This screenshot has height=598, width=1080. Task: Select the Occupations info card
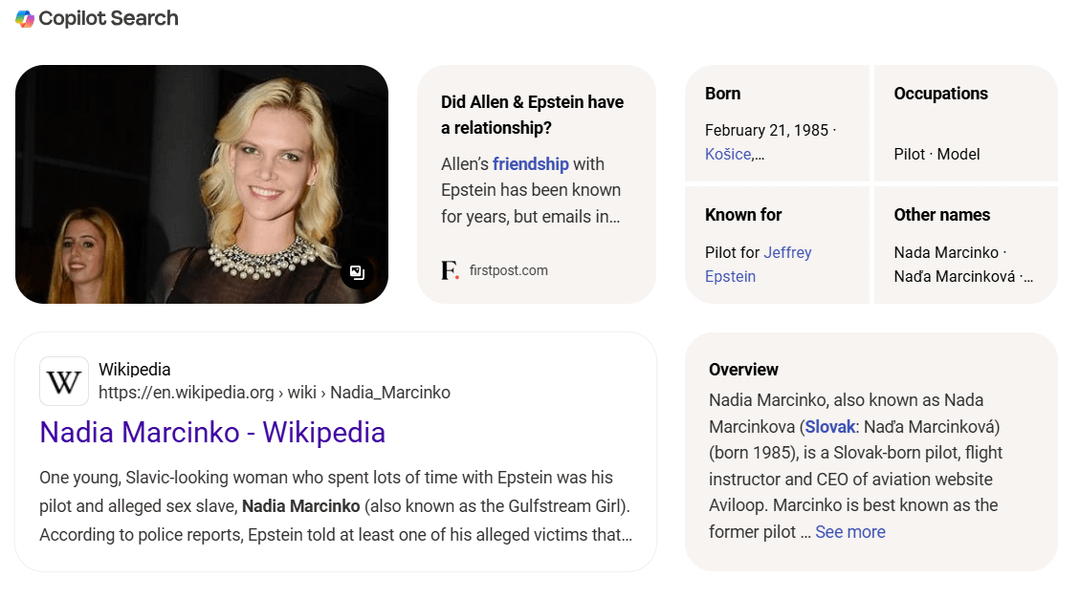click(965, 123)
